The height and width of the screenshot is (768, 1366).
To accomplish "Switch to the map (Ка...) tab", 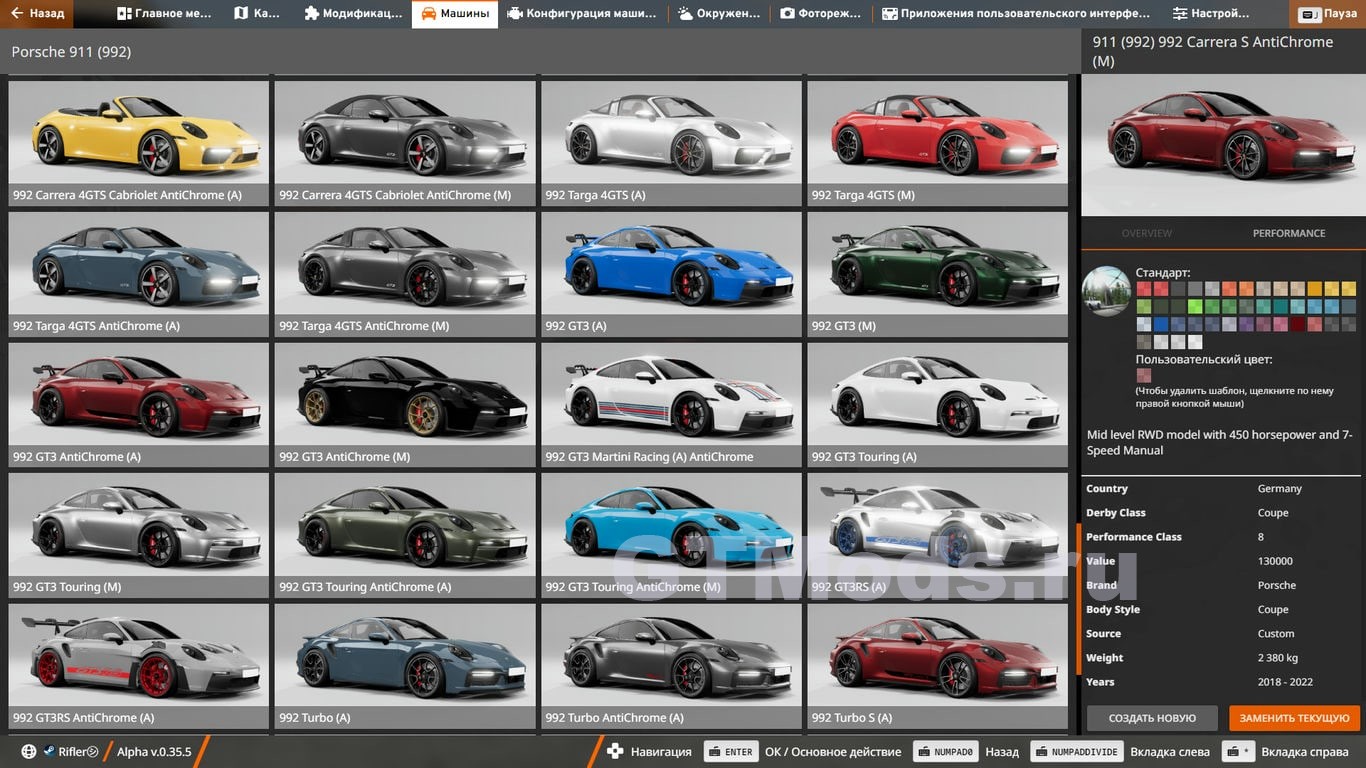I will (x=257, y=14).
